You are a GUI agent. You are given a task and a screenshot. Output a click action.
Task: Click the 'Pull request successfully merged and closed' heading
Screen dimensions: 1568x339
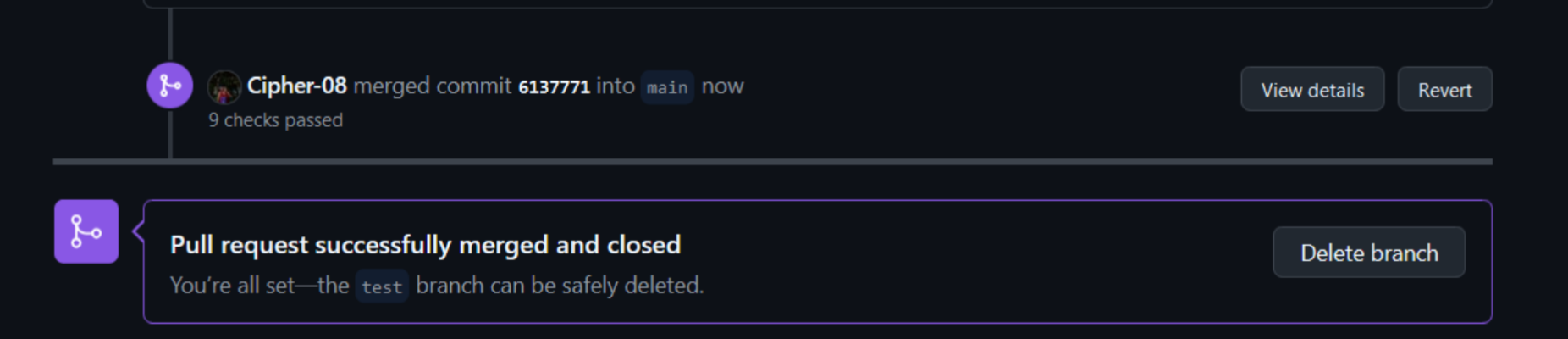(425, 245)
